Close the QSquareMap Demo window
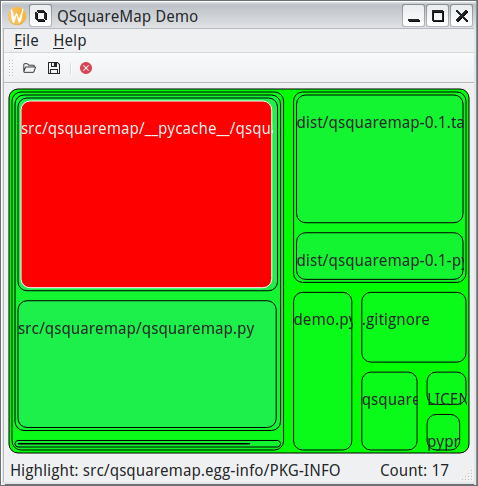The width and height of the screenshot is (478, 486). tap(462, 16)
